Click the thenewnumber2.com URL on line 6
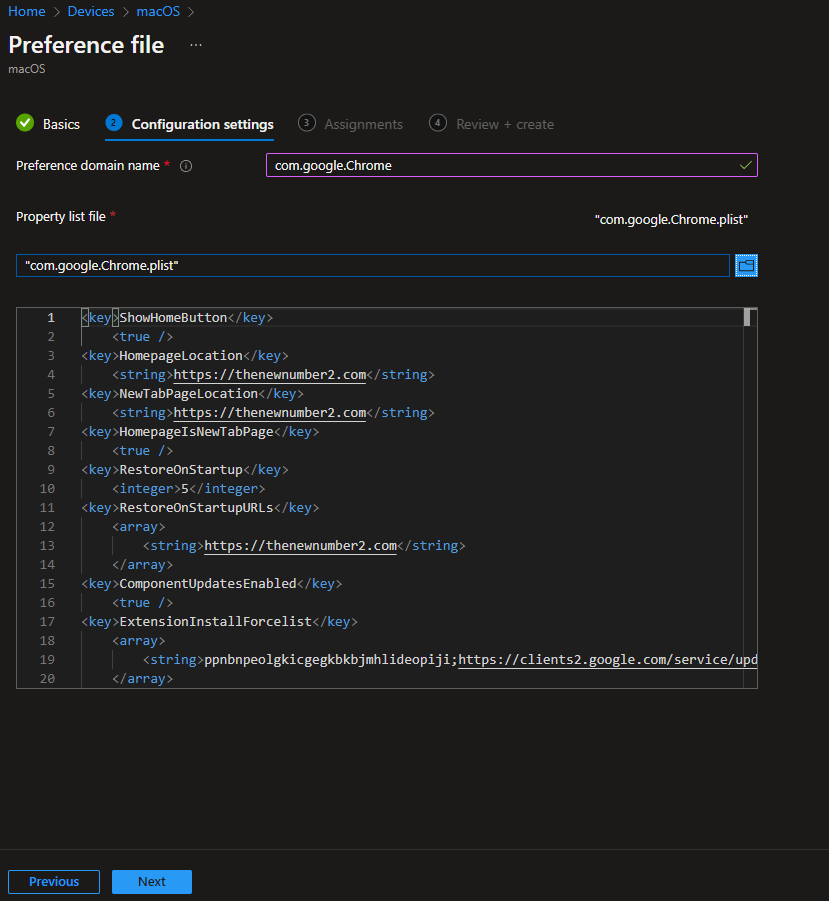The image size is (829, 901). click(269, 413)
